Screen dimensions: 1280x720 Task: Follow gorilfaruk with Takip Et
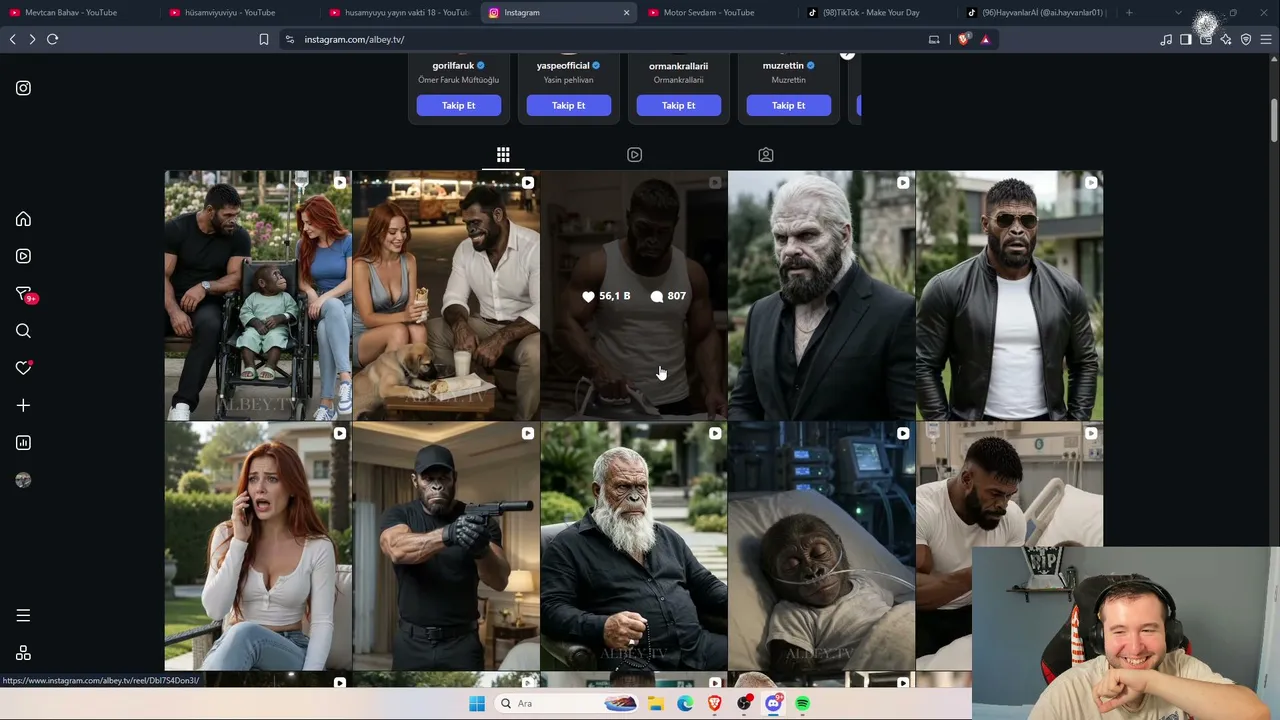pos(459,105)
